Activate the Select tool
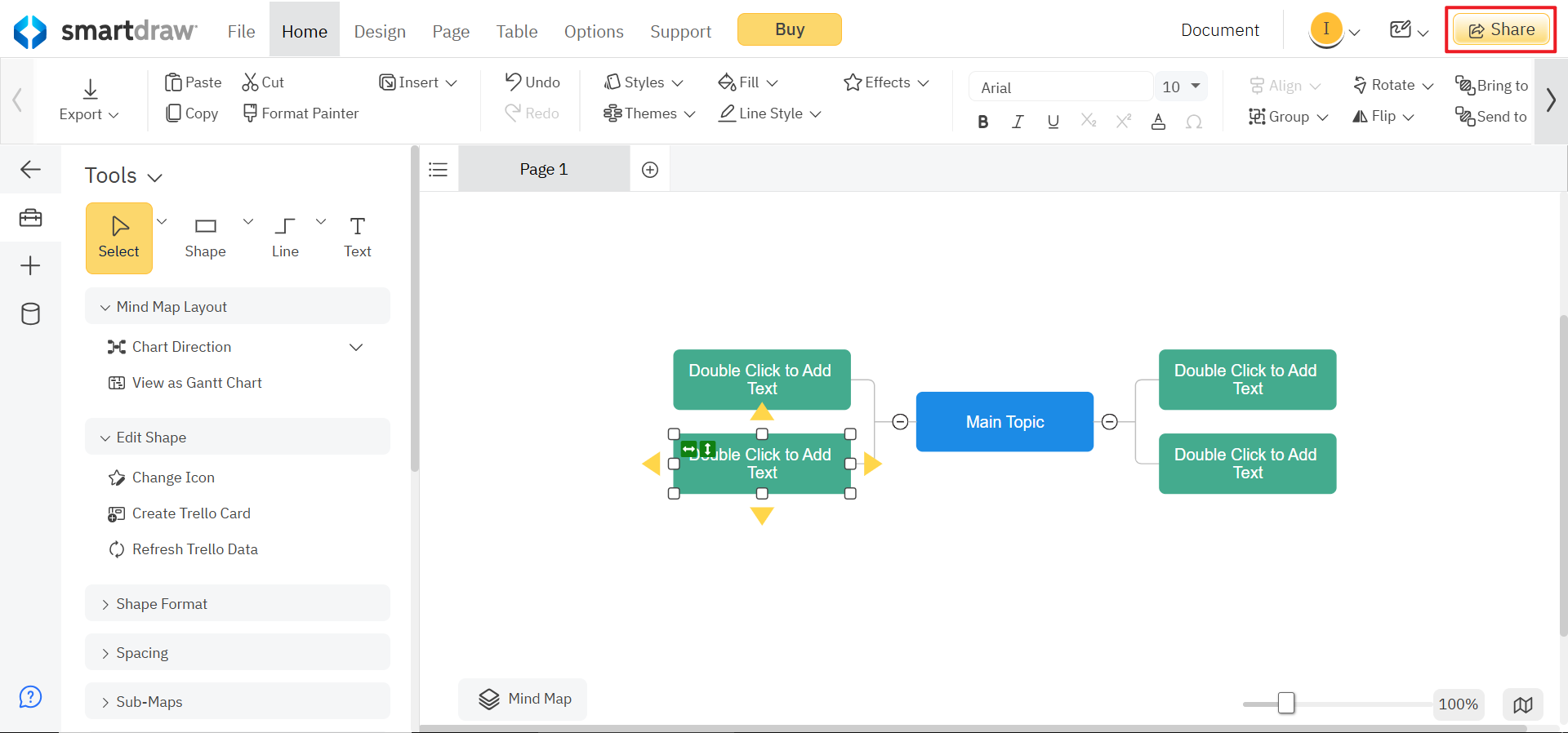1568x733 pixels. [x=119, y=238]
